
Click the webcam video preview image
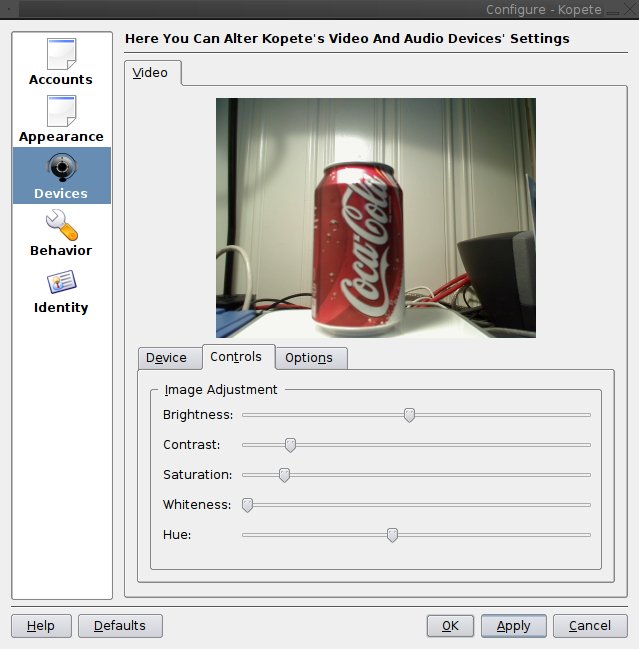[x=376, y=218]
